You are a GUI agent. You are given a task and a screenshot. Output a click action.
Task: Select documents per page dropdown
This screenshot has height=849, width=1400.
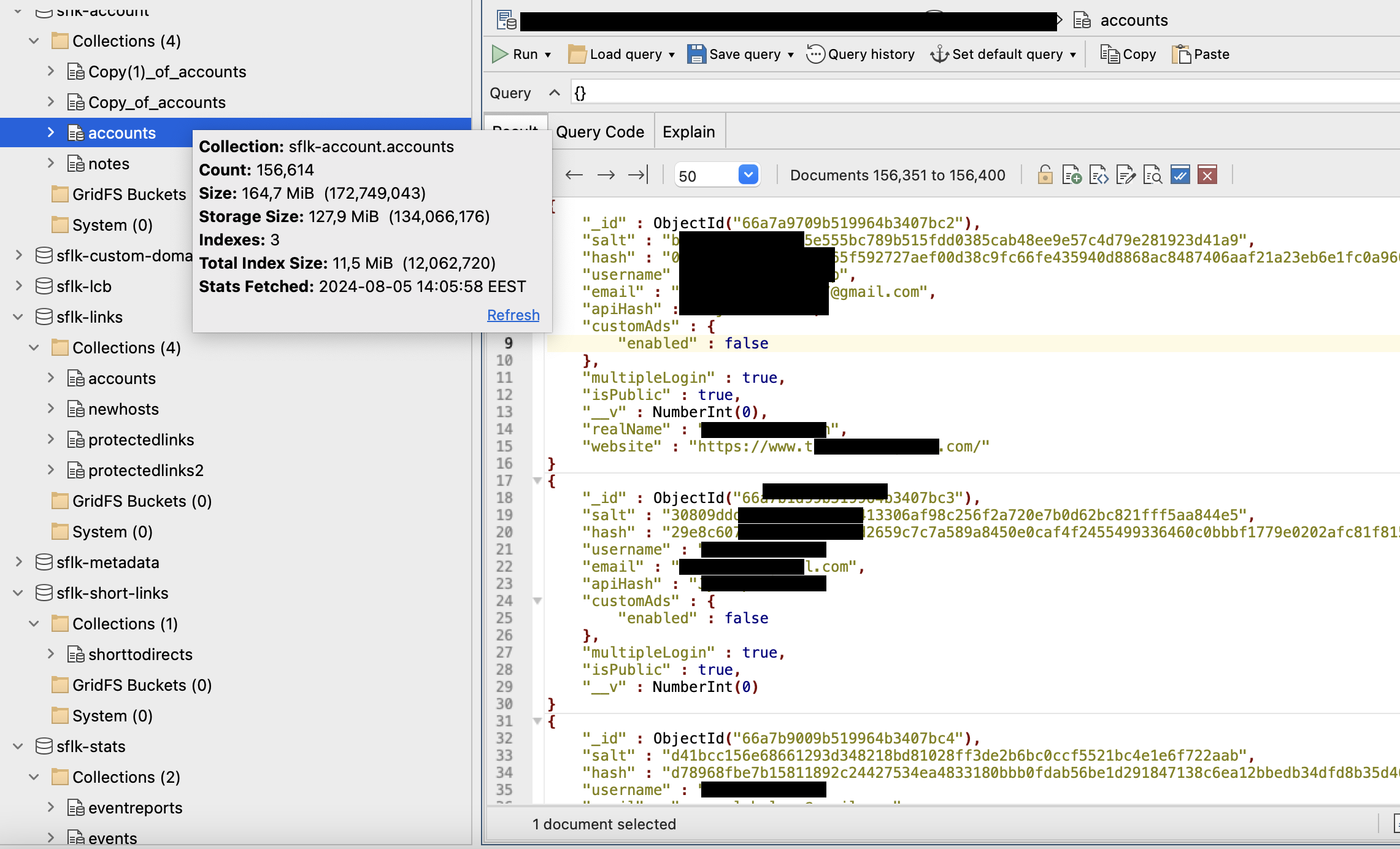(715, 176)
